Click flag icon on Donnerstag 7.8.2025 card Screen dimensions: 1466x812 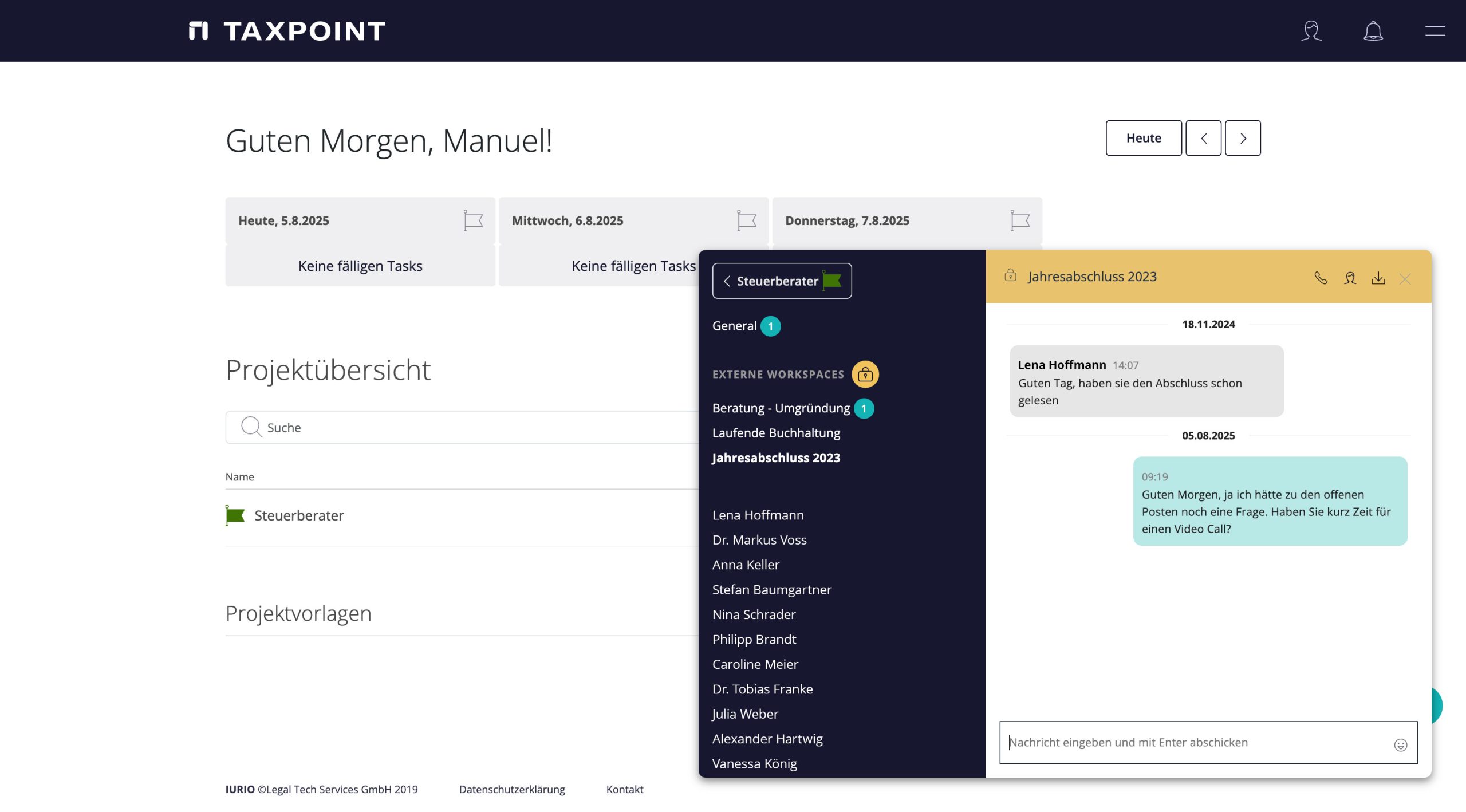coord(1020,220)
